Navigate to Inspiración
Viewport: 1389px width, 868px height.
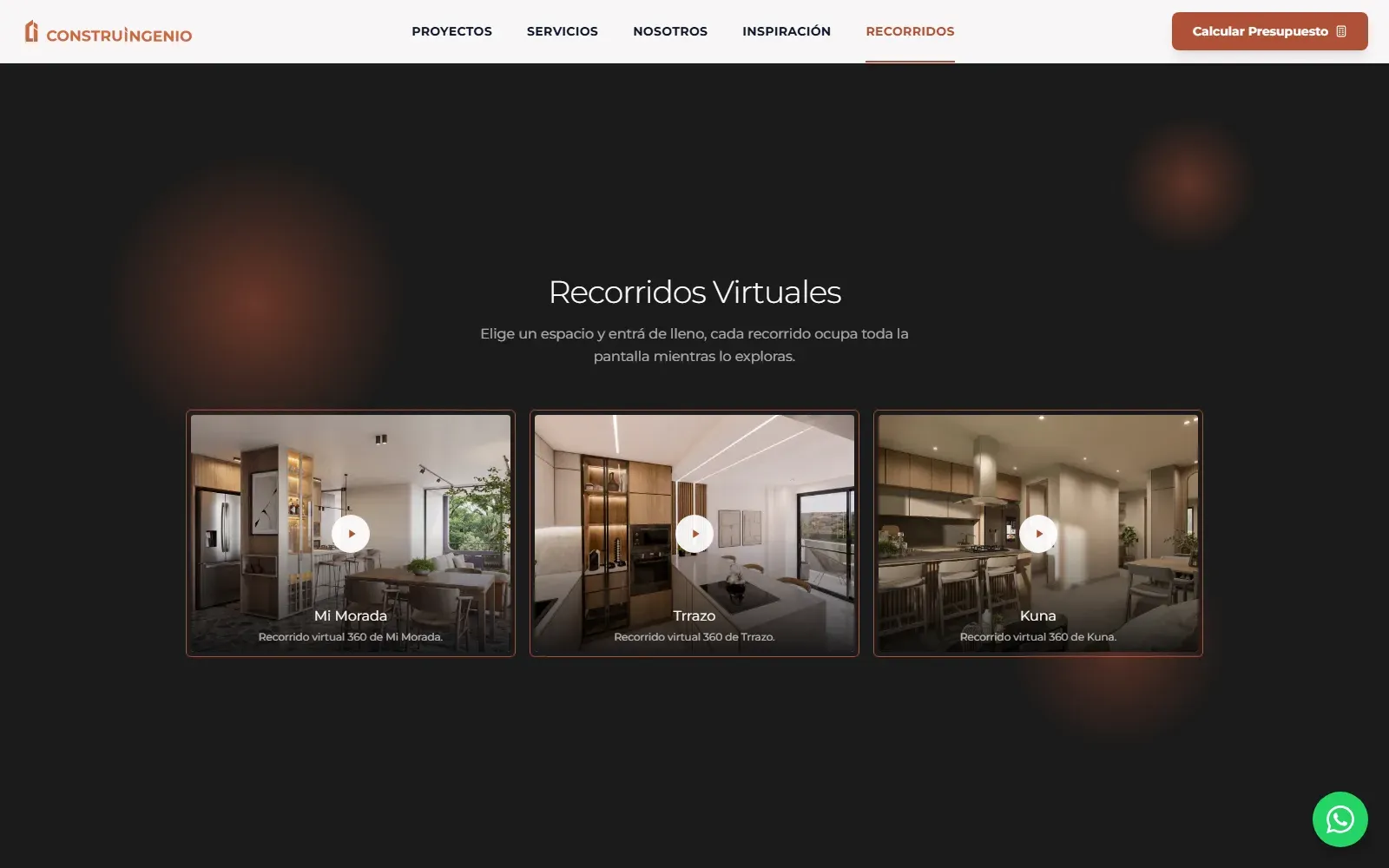[787, 31]
